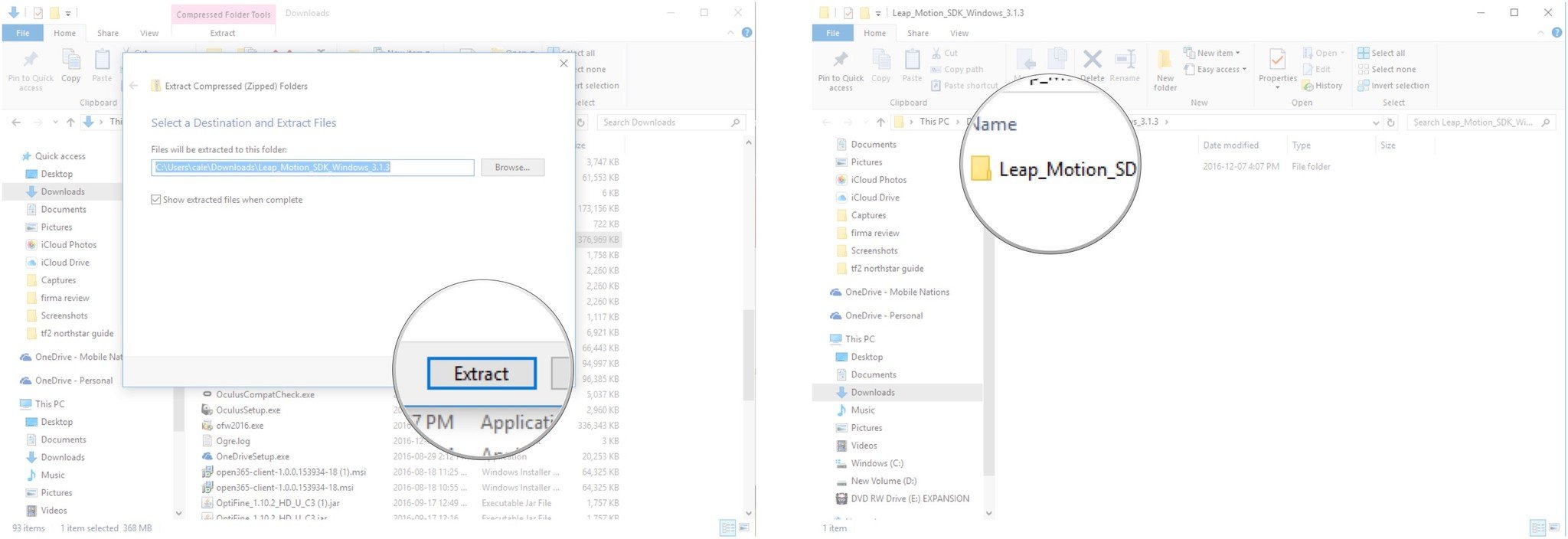Click the This PC breadcrumb in the address bar

click(x=934, y=122)
